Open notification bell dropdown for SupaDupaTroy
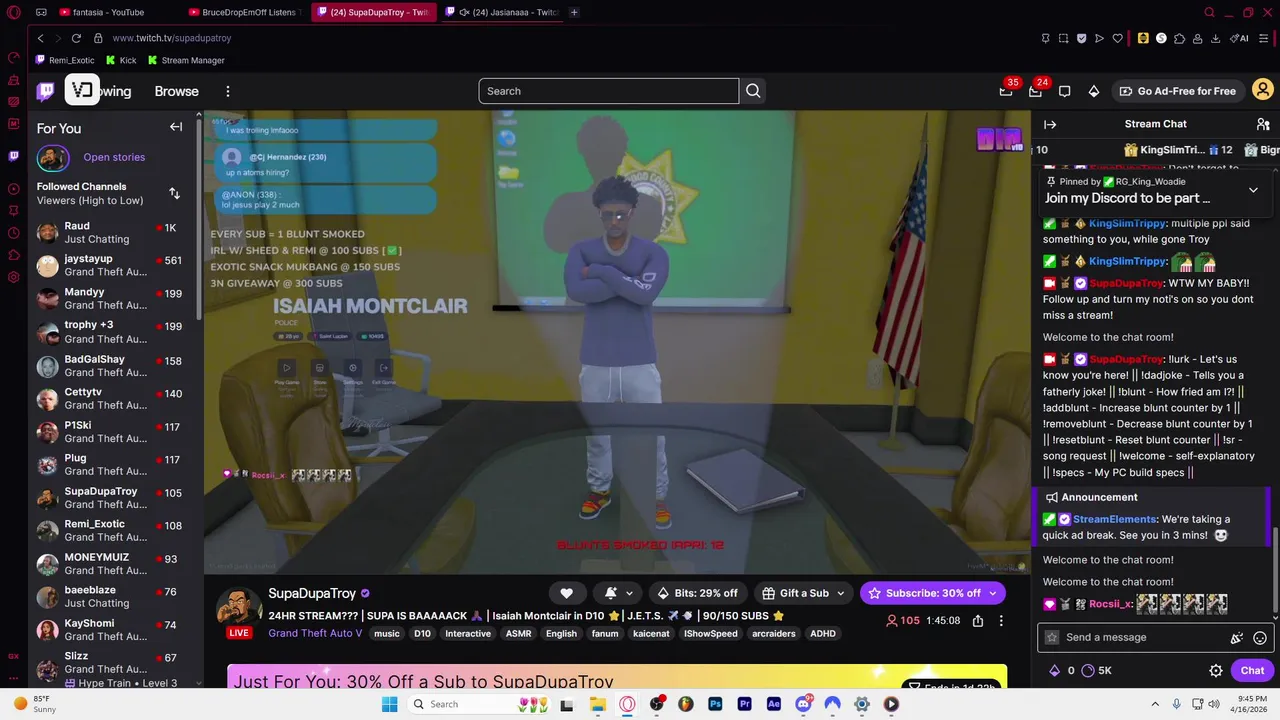This screenshot has width=1280, height=720. (618, 593)
